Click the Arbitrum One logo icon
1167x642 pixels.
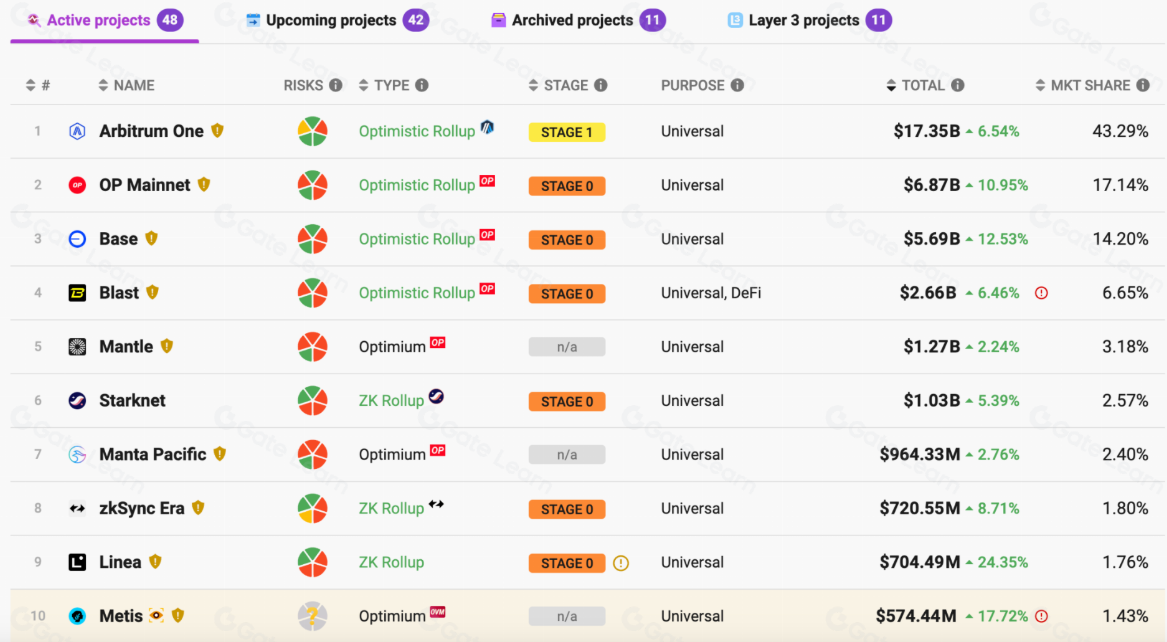click(77, 131)
